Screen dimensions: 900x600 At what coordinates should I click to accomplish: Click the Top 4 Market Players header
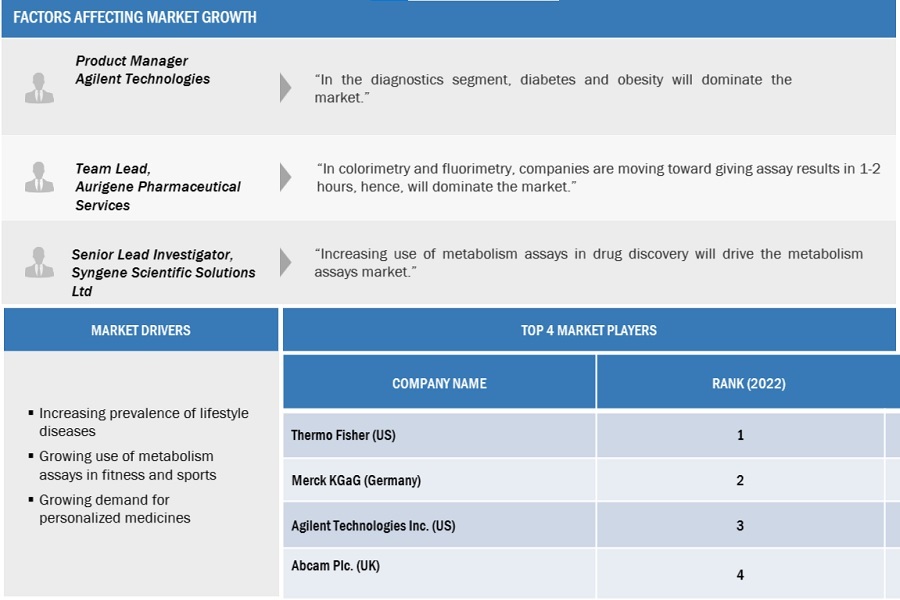pos(588,330)
